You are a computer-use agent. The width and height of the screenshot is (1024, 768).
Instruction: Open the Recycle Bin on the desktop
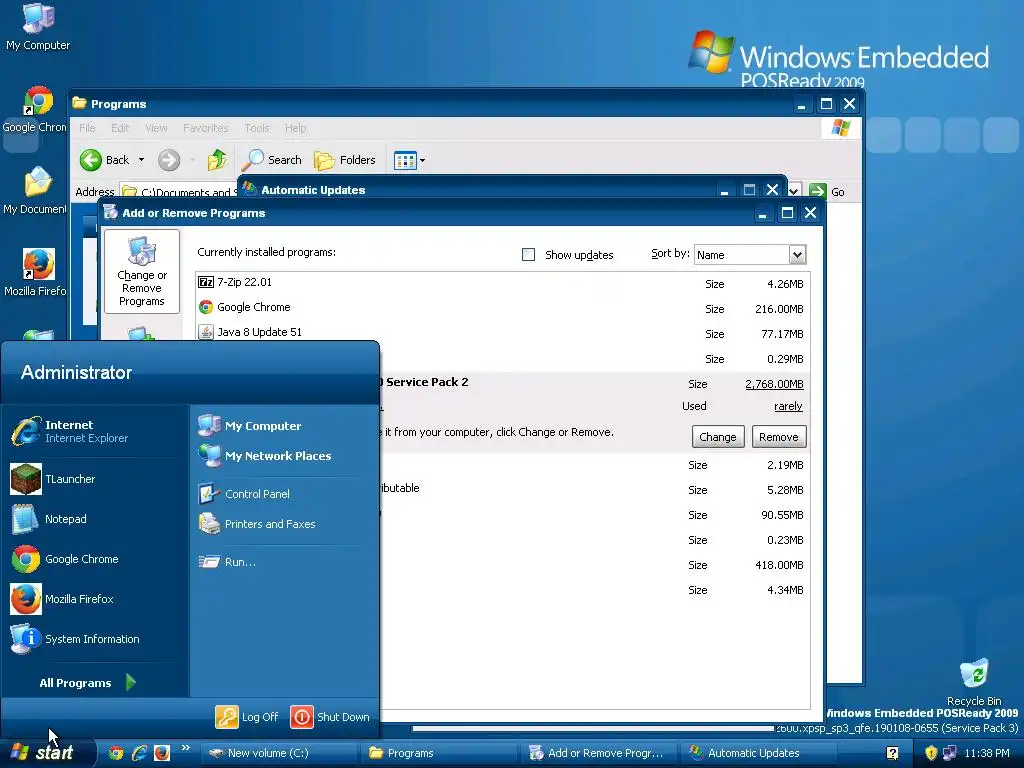[x=974, y=682]
